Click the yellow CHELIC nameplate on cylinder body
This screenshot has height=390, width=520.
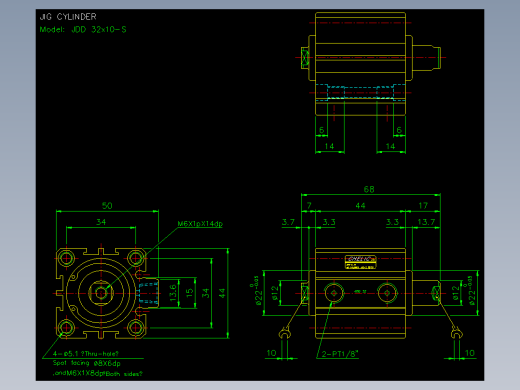[361, 262]
